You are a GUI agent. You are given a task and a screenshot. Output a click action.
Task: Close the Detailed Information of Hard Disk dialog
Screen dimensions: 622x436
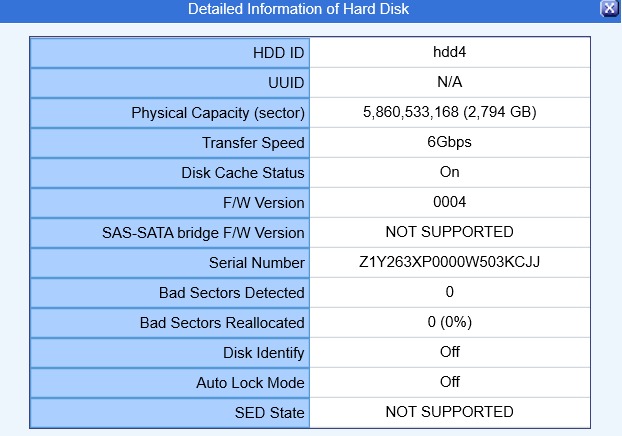(609, 8)
